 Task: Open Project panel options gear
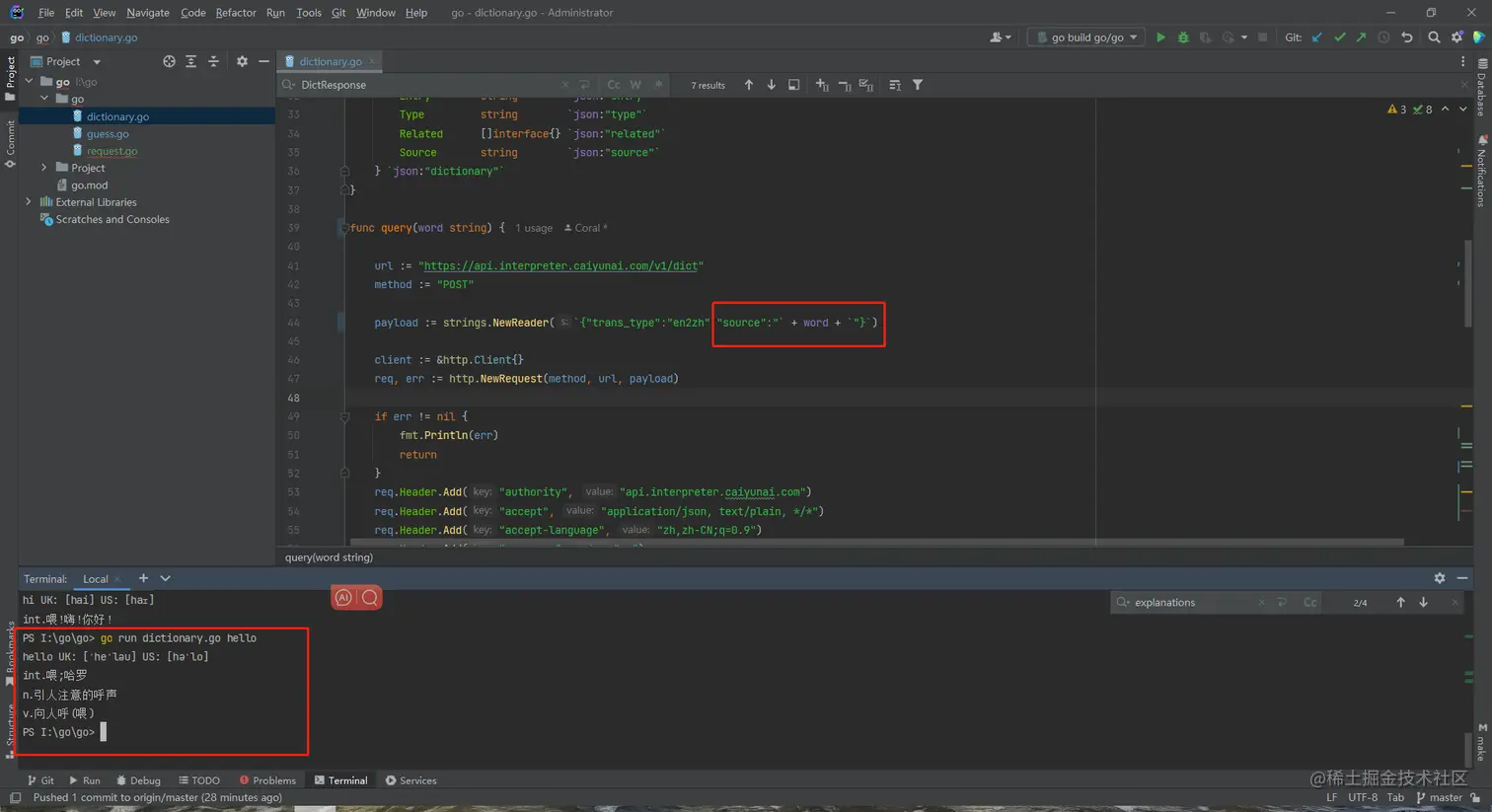pos(242,61)
